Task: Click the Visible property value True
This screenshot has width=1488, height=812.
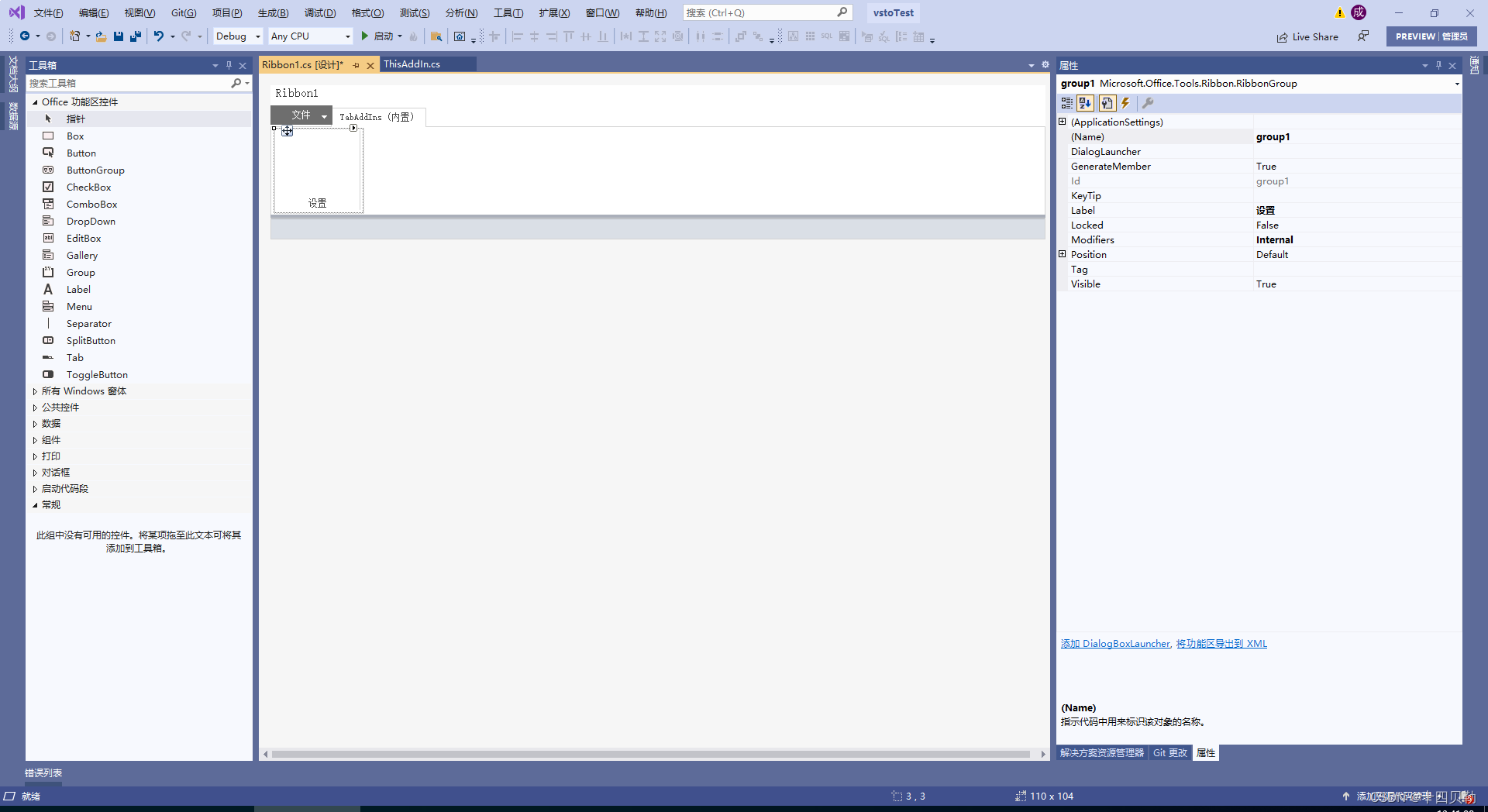Action: coord(1356,284)
